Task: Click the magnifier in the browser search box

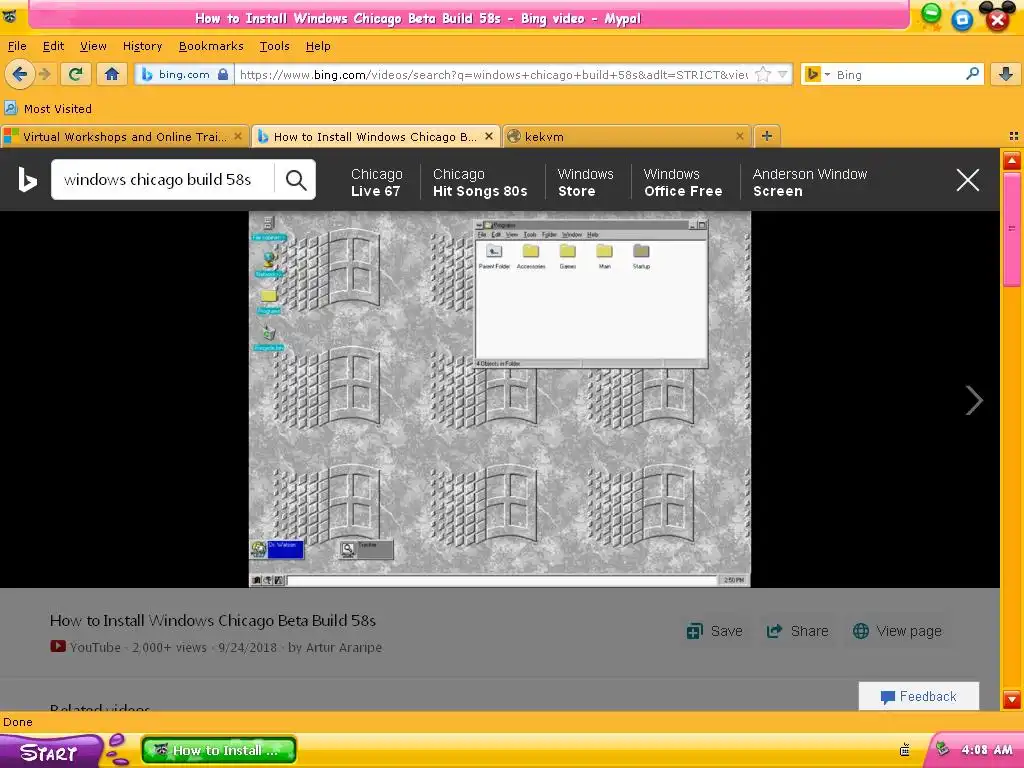Action: [972, 74]
